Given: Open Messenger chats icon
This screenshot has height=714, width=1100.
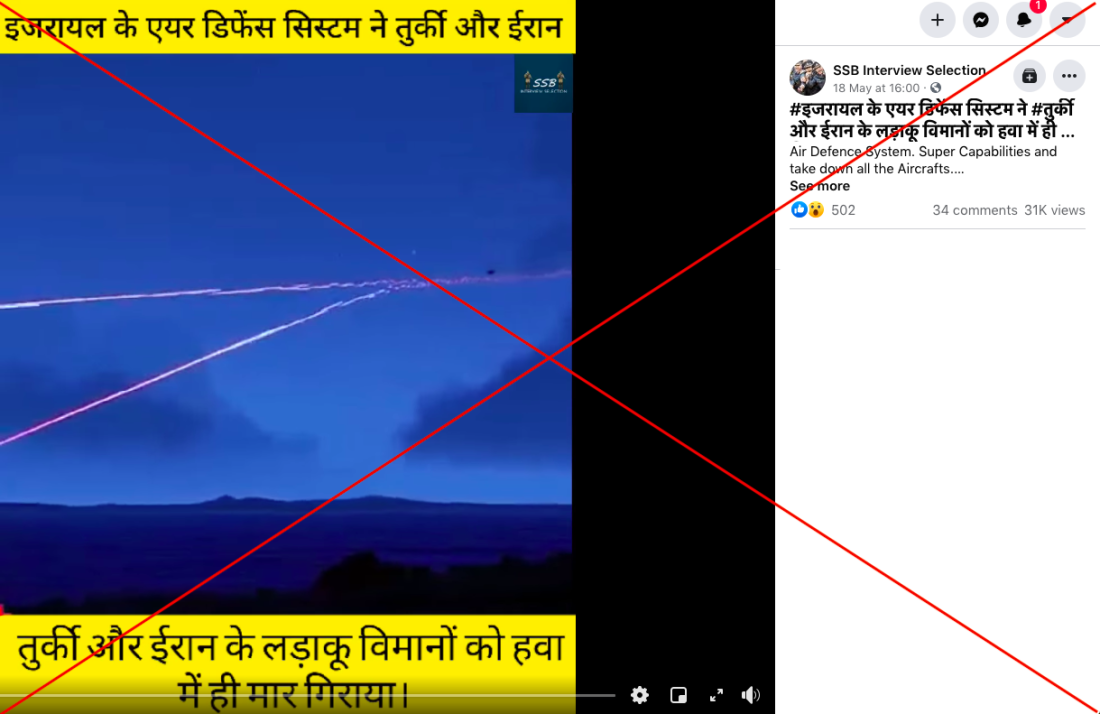Looking at the screenshot, I should click(x=981, y=20).
